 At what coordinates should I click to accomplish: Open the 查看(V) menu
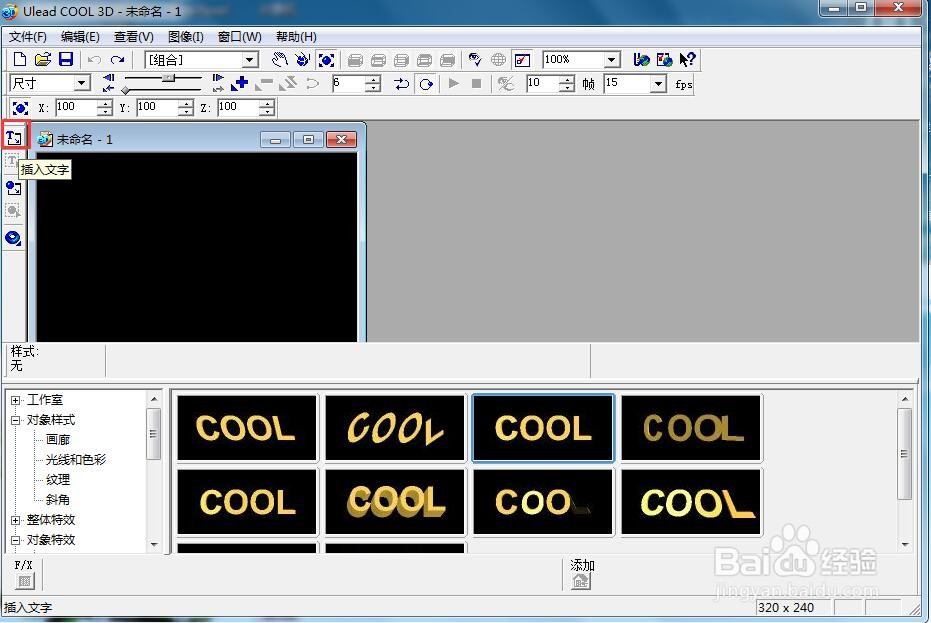134,37
